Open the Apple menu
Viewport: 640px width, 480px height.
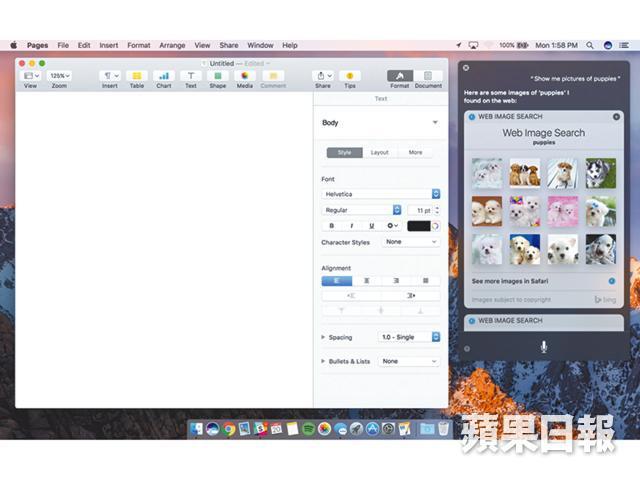coord(13,45)
